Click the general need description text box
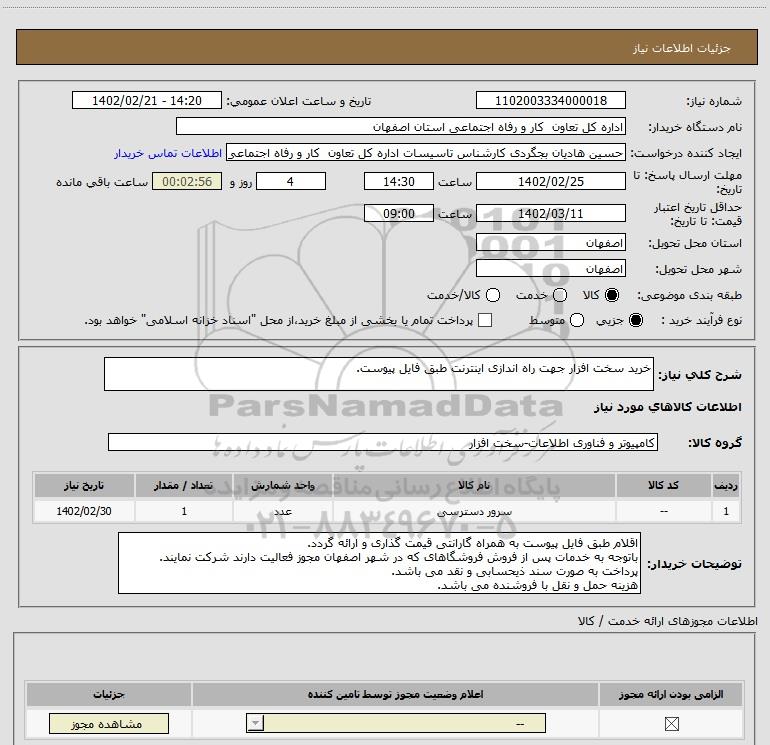This screenshot has height=745, width=770. (379, 374)
